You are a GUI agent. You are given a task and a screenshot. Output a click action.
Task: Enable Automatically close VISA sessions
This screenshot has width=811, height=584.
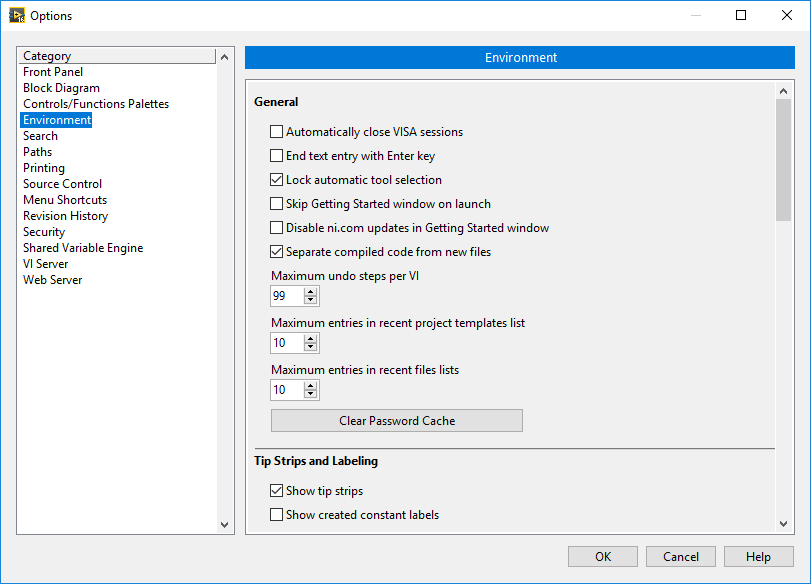[x=277, y=132]
